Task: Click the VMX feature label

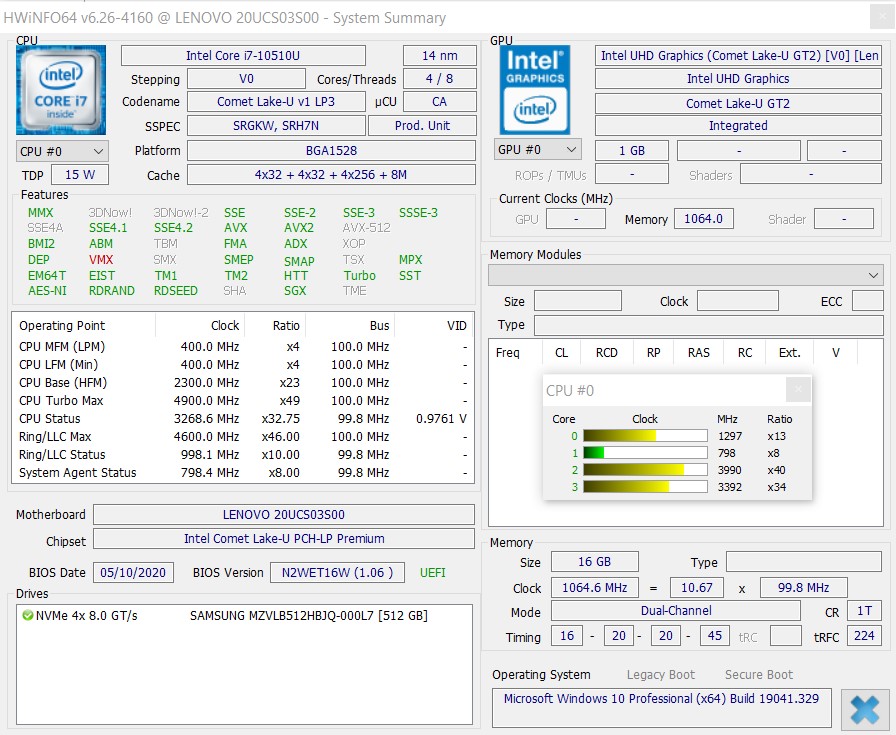Action: [101, 259]
